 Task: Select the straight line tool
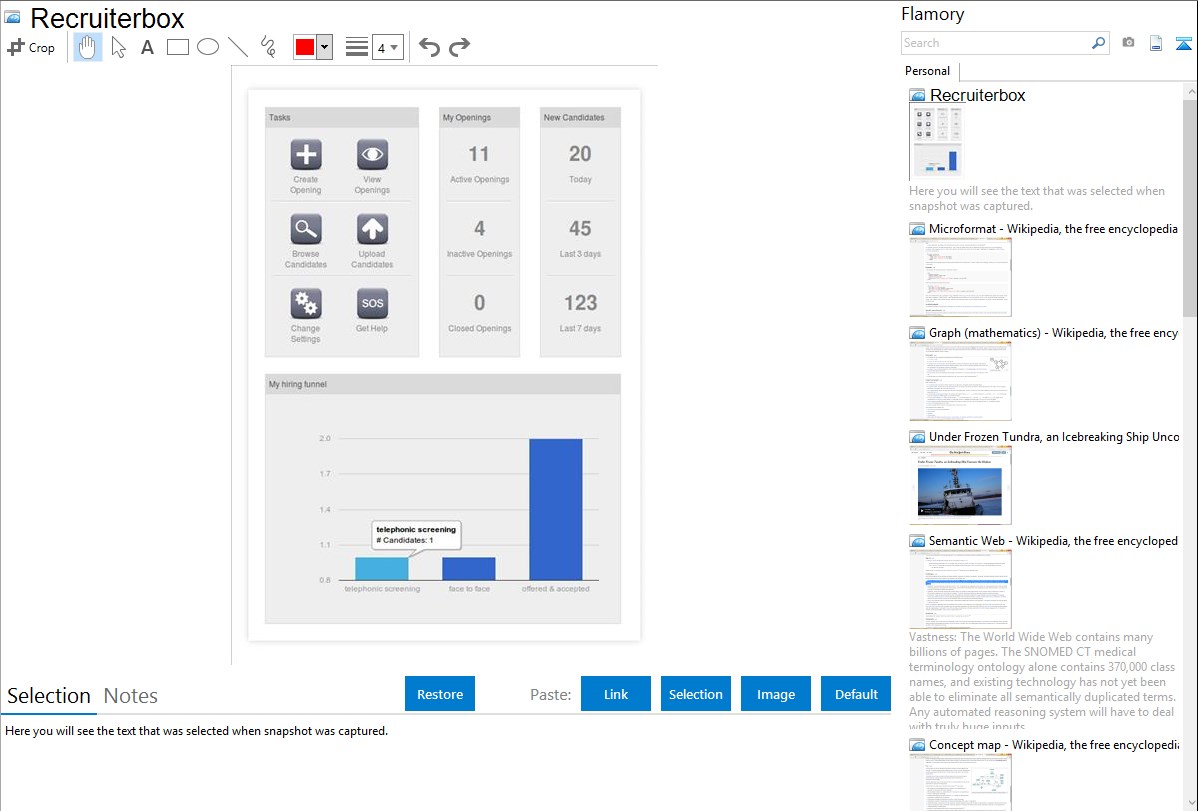[x=238, y=47]
